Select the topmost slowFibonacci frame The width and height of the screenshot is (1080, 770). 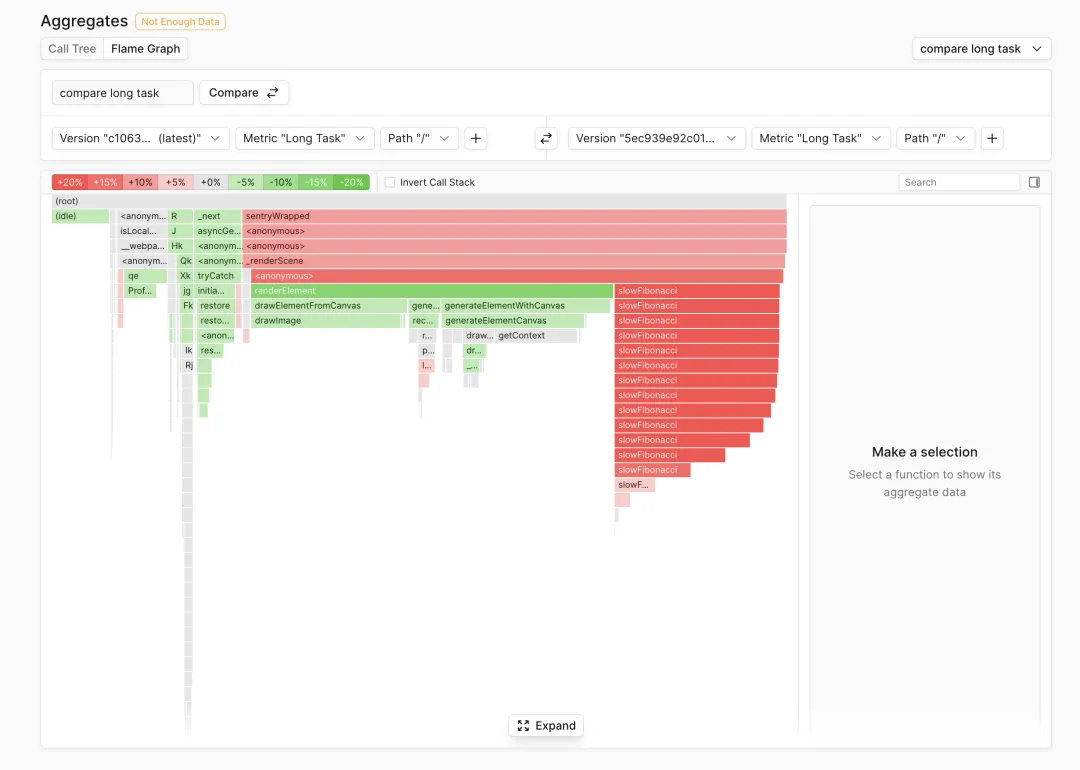[x=697, y=291]
